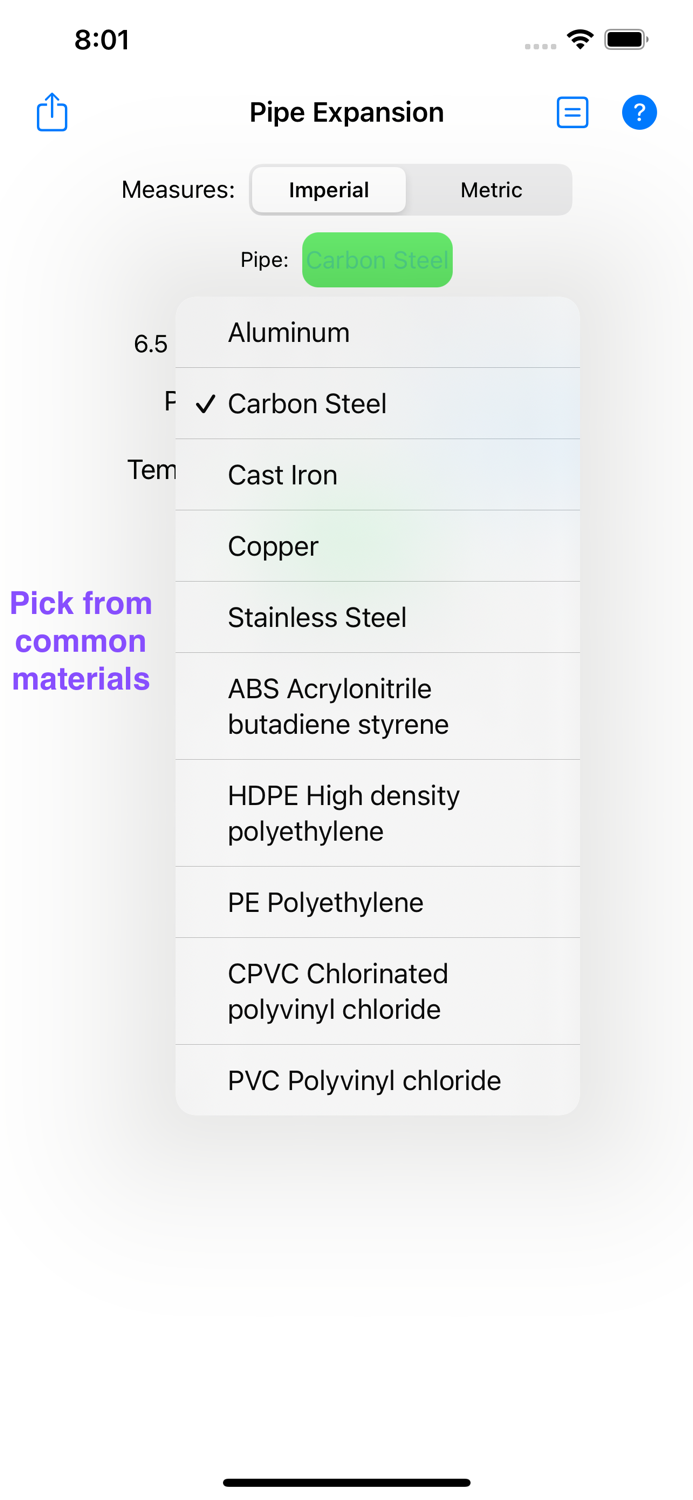The height and width of the screenshot is (1500, 693).
Task: Tap the checkmark beside Carbon Steel
Action: coord(205,403)
